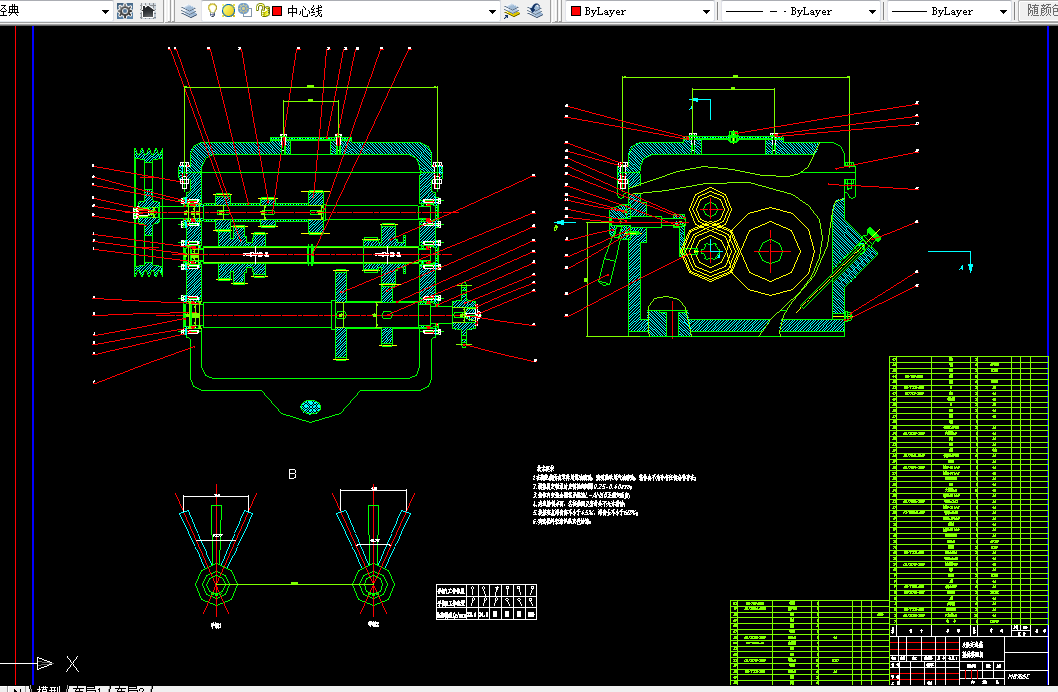
Task: Toggle layer freeze/thaw sun icon
Action: 228,11
